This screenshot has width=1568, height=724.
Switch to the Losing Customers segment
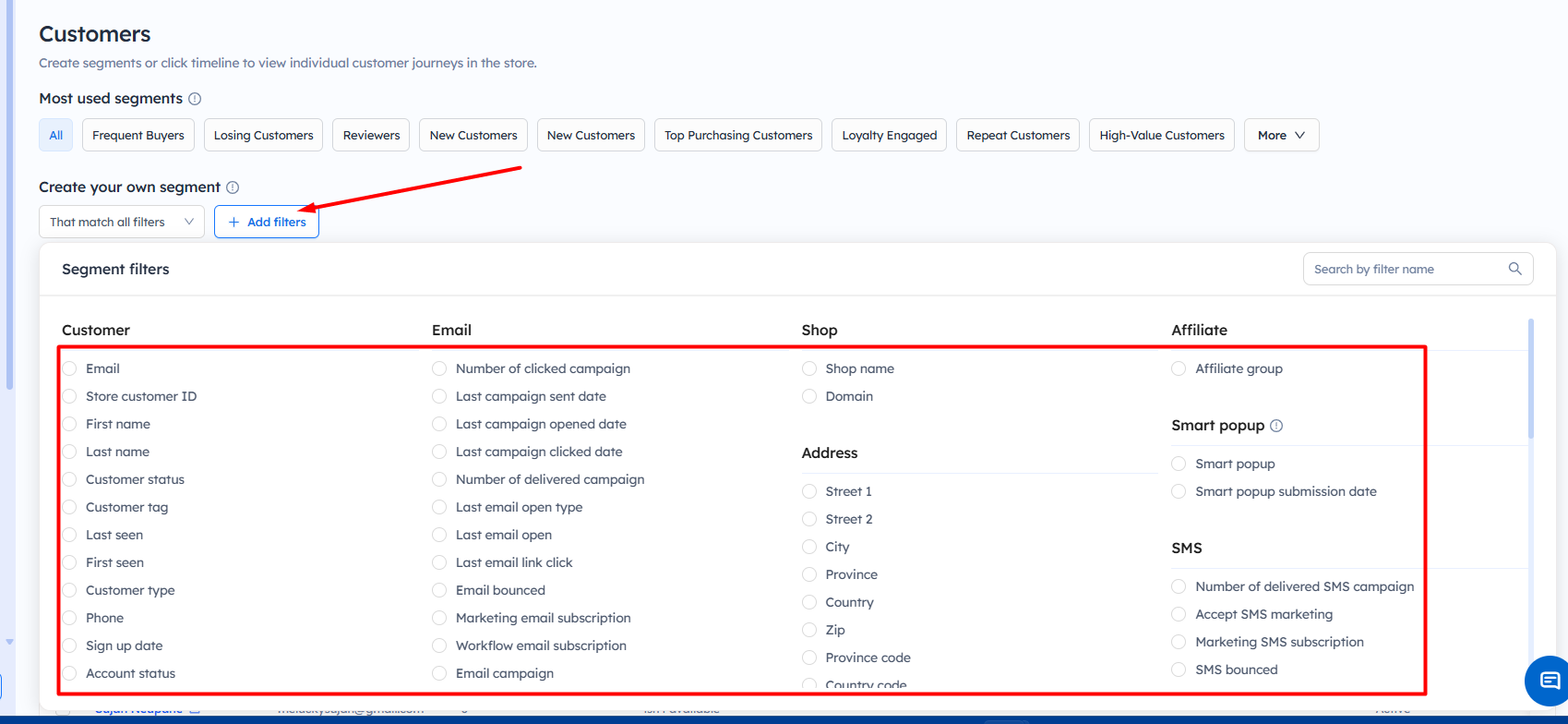coord(263,135)
